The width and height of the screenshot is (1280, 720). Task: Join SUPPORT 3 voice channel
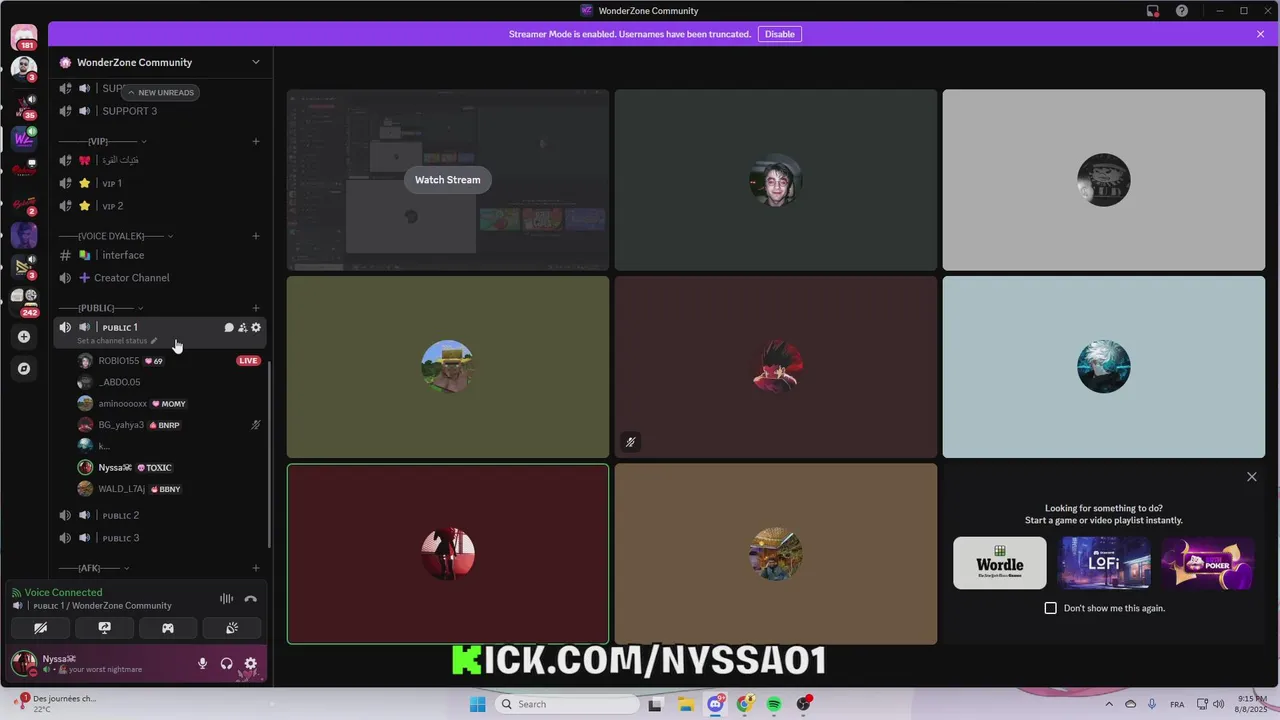tap(160, 111)
